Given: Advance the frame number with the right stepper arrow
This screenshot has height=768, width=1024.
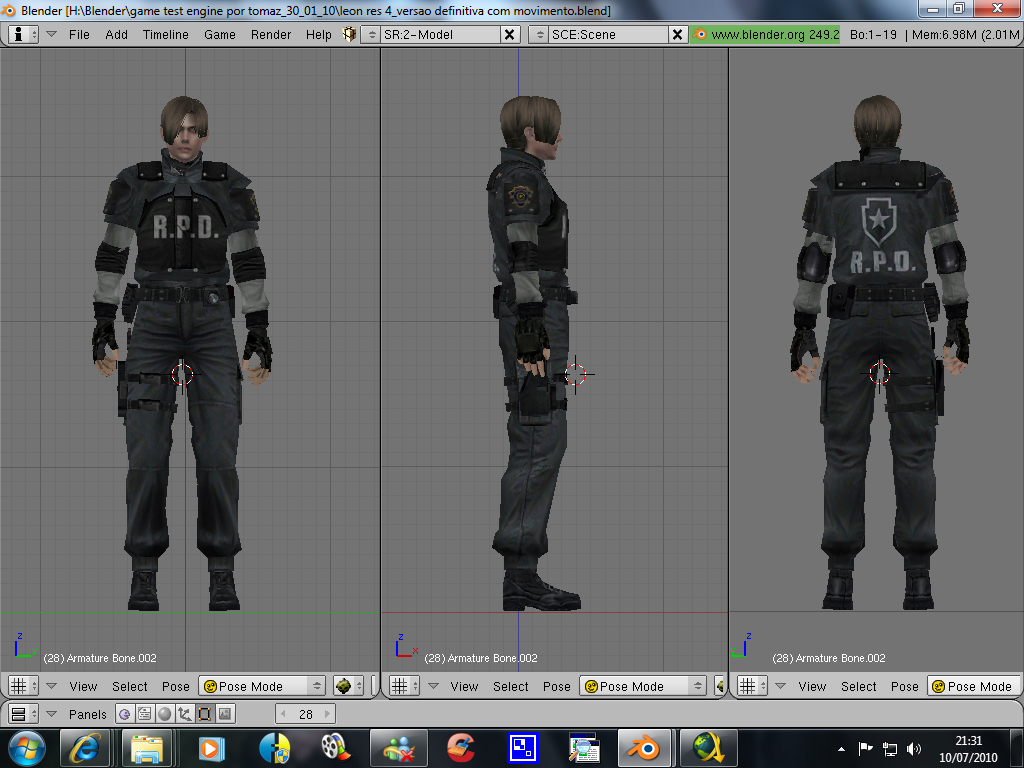Looking at the screenshot, I should pyautogui.click(x=326, y=714).
